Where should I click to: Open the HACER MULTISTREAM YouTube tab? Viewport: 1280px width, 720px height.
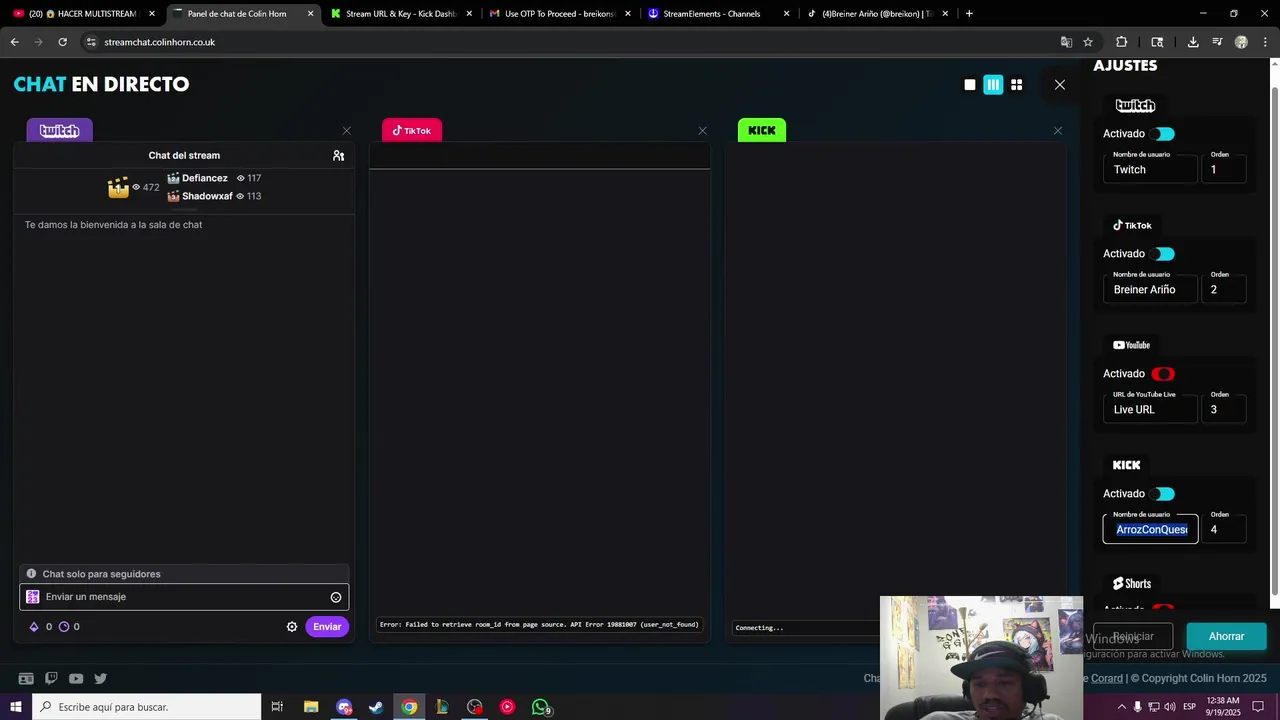[x=82, y=14]
